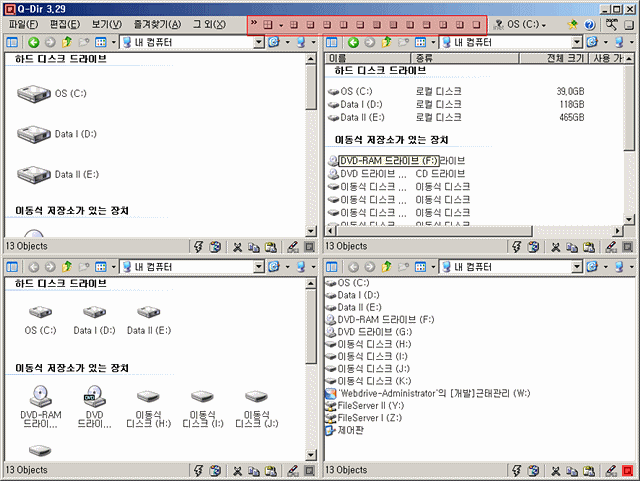Click the Up folder icon in top-right pane
Viewport: 640px width, 481px height.
385,43
